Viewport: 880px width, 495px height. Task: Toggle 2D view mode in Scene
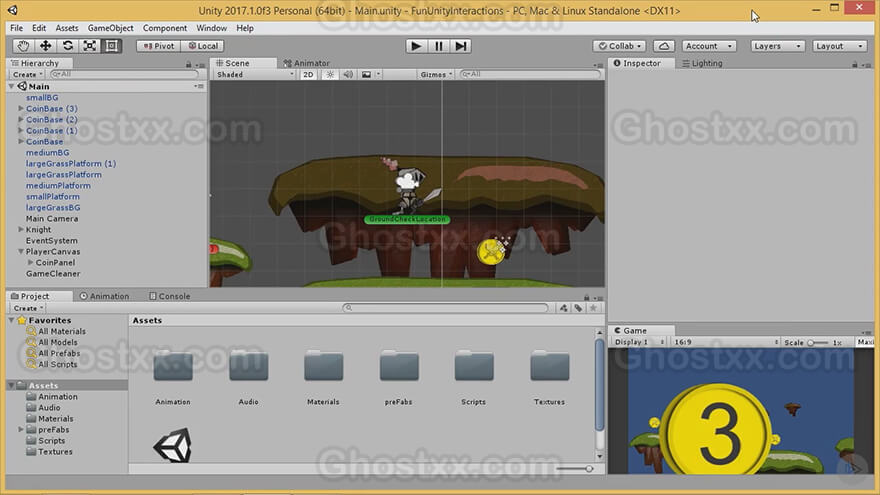tap(308, 74)
